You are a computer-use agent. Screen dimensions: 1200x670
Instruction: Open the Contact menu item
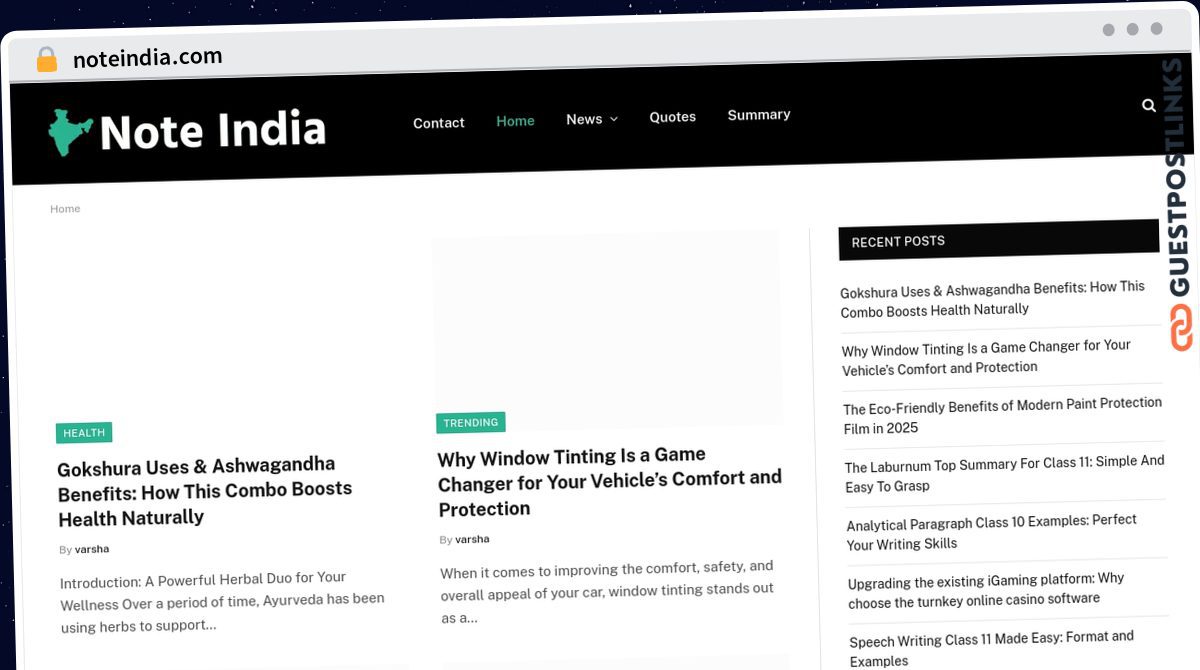[438, 123]
